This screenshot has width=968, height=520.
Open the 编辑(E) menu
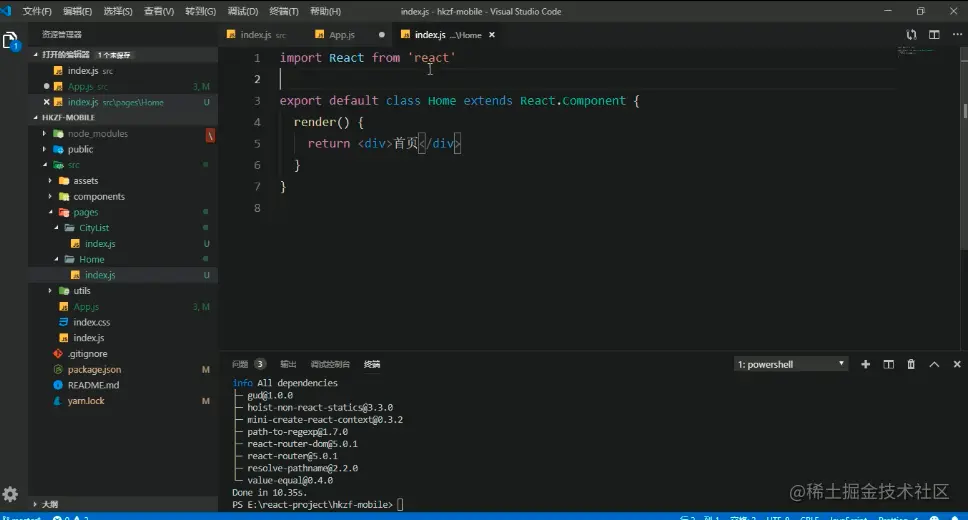77,11
